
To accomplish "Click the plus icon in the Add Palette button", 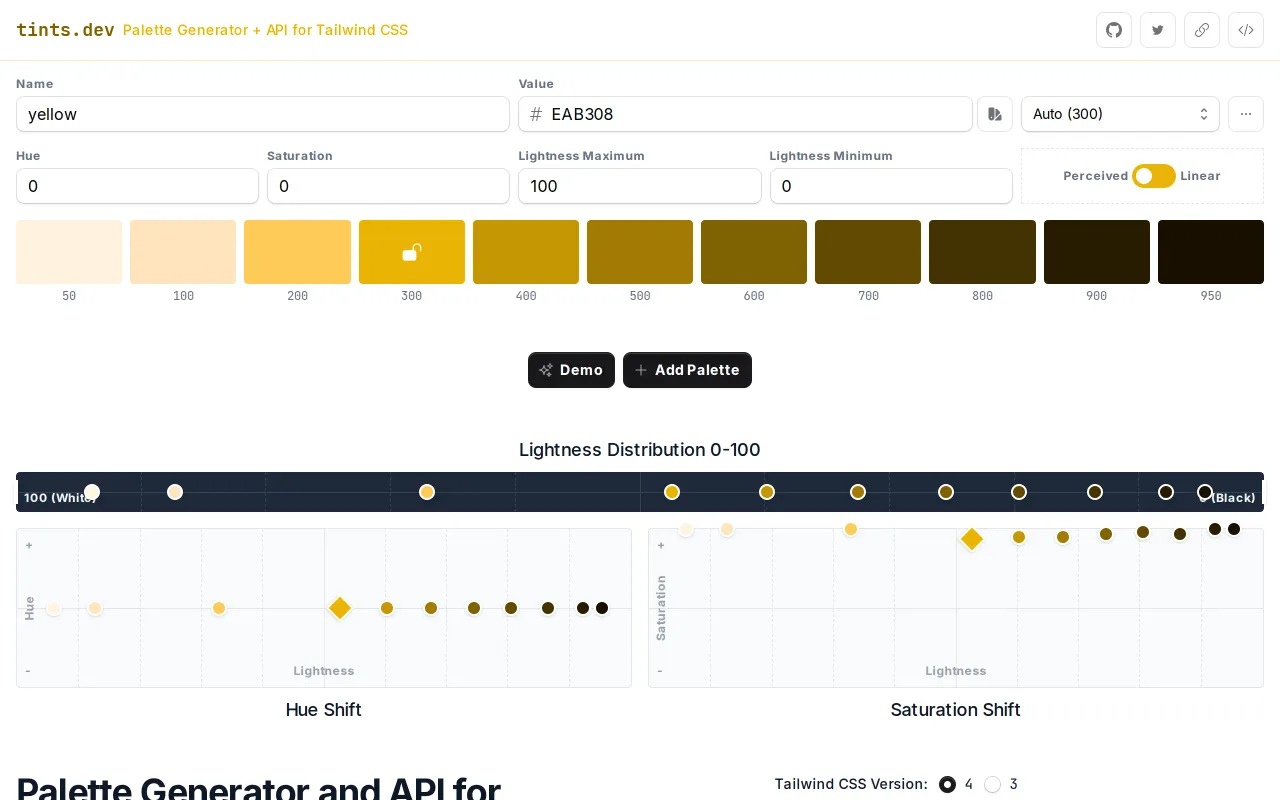I will pos(641,370).
